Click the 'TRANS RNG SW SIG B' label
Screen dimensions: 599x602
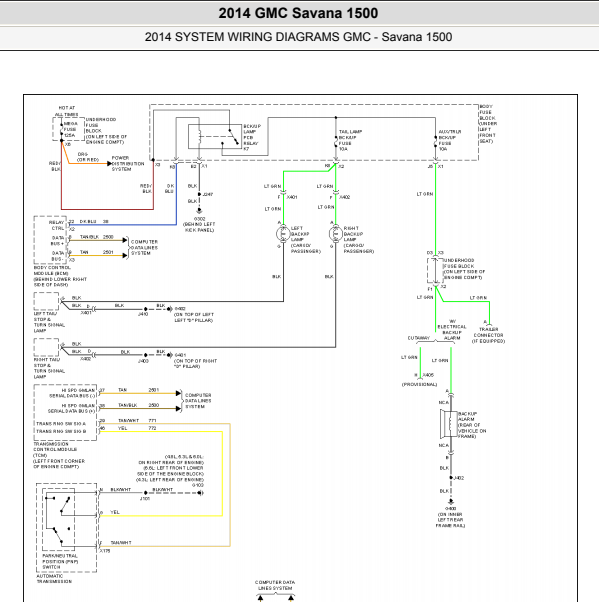(x=61, y=431)
